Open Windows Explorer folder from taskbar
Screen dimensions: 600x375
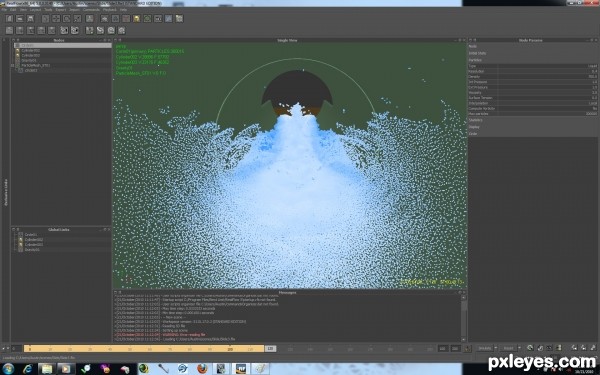[x=46, y=369]
